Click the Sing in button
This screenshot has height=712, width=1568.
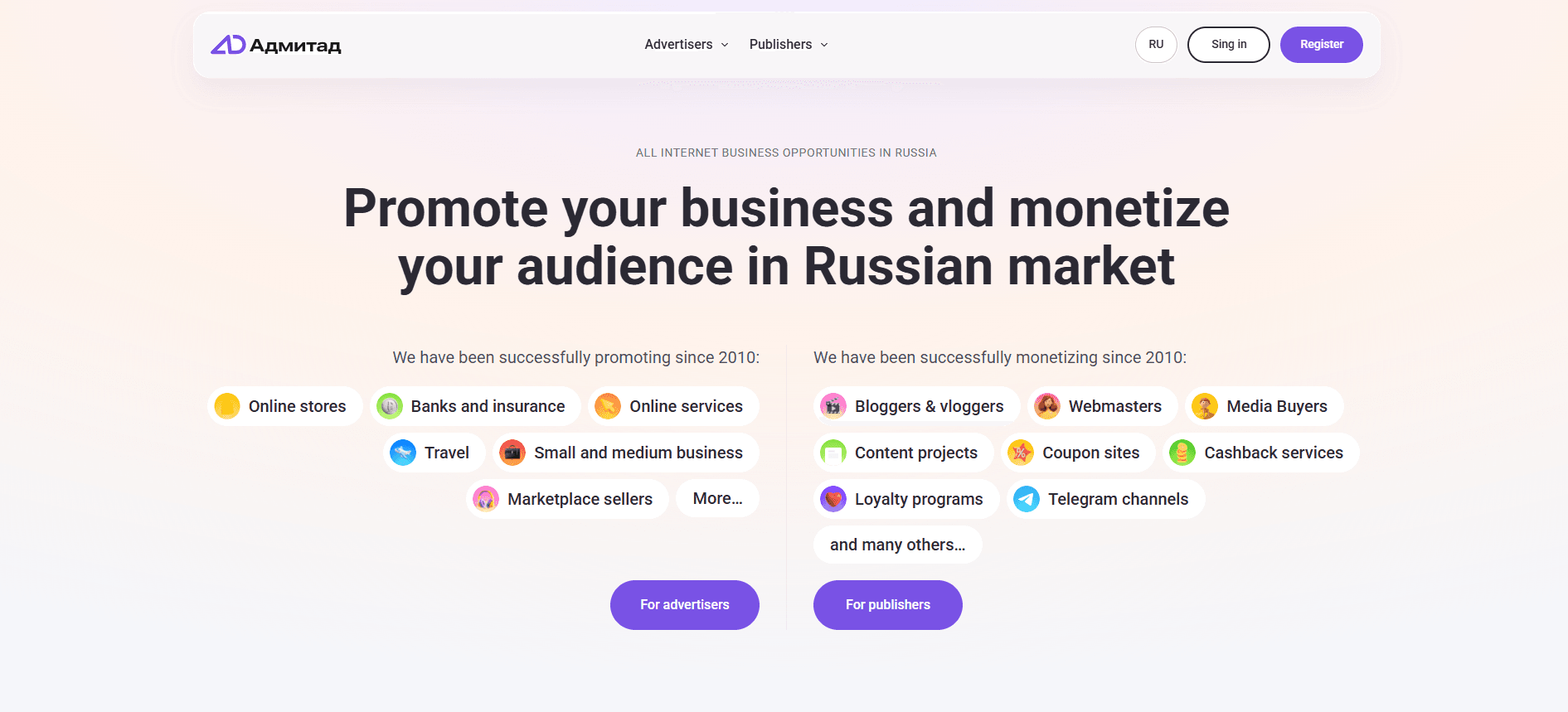(1228, 45)
